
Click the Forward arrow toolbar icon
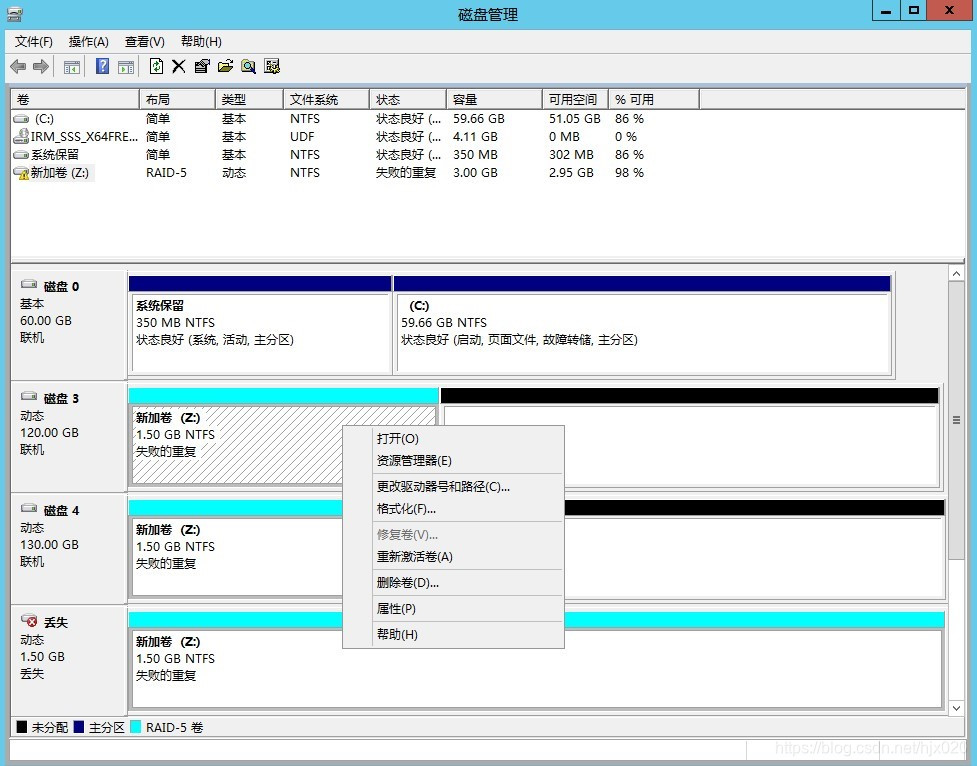41,66
